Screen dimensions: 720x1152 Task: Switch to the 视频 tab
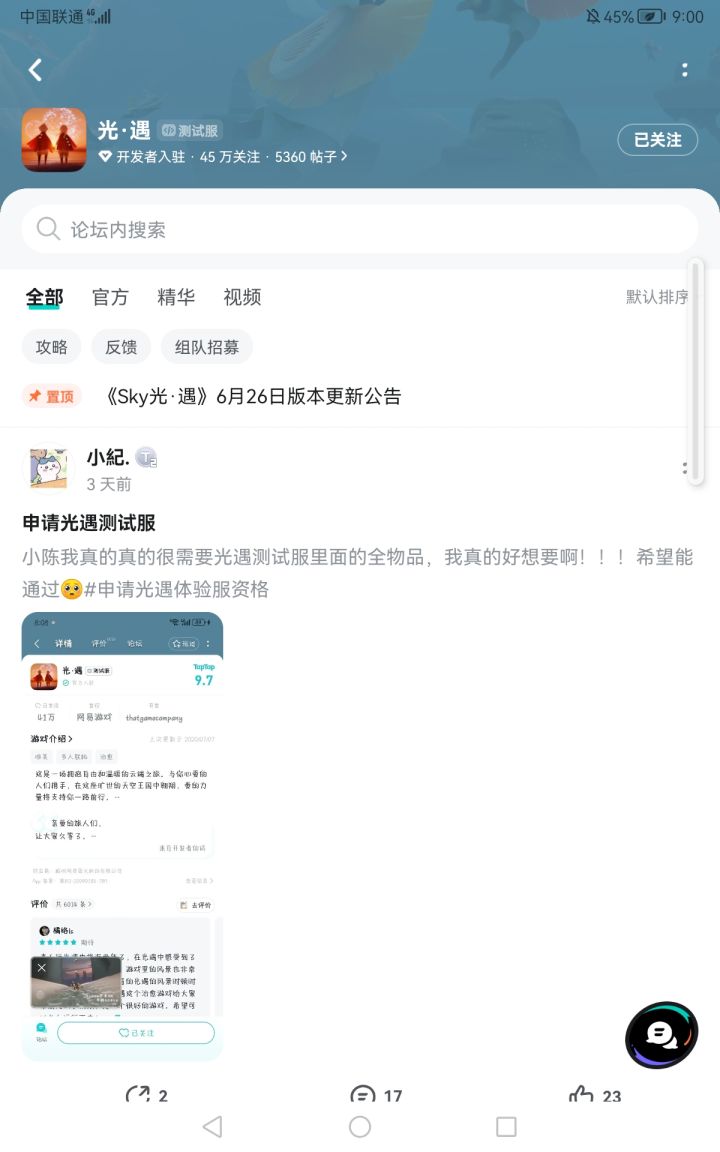pyautogui.click(x=242, y=297)
